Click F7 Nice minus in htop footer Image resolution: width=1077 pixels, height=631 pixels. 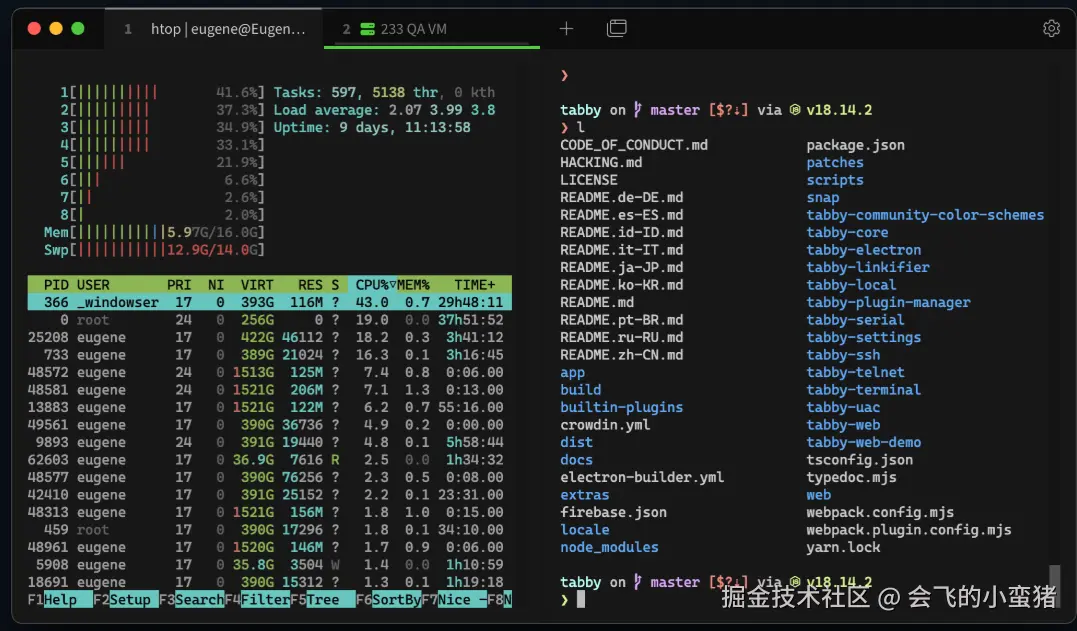click(455, 599)
